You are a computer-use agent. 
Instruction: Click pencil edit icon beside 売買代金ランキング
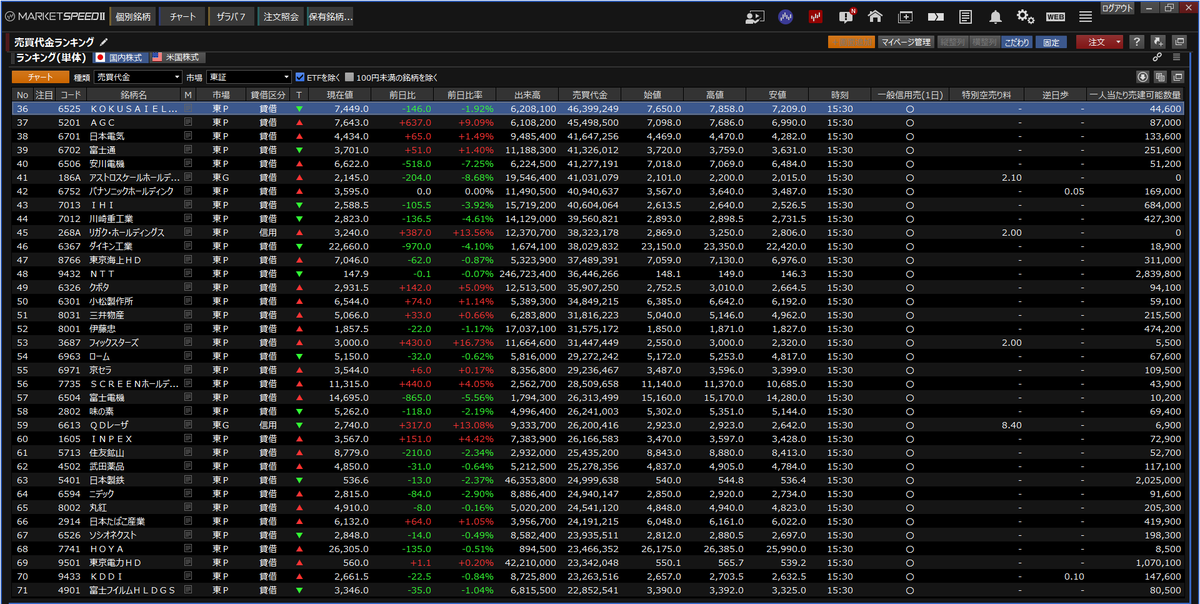click(103, 42)
